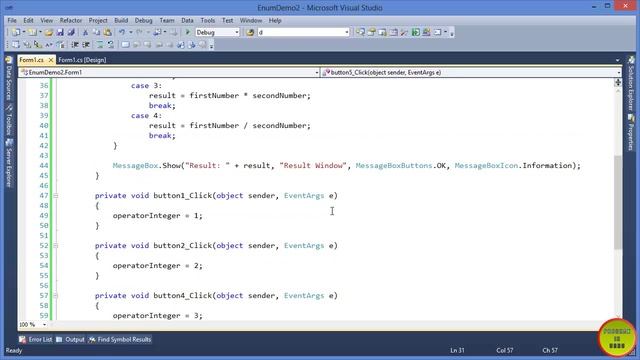
Task: Close the Form1.cs tab
Action: pos(51,60)
